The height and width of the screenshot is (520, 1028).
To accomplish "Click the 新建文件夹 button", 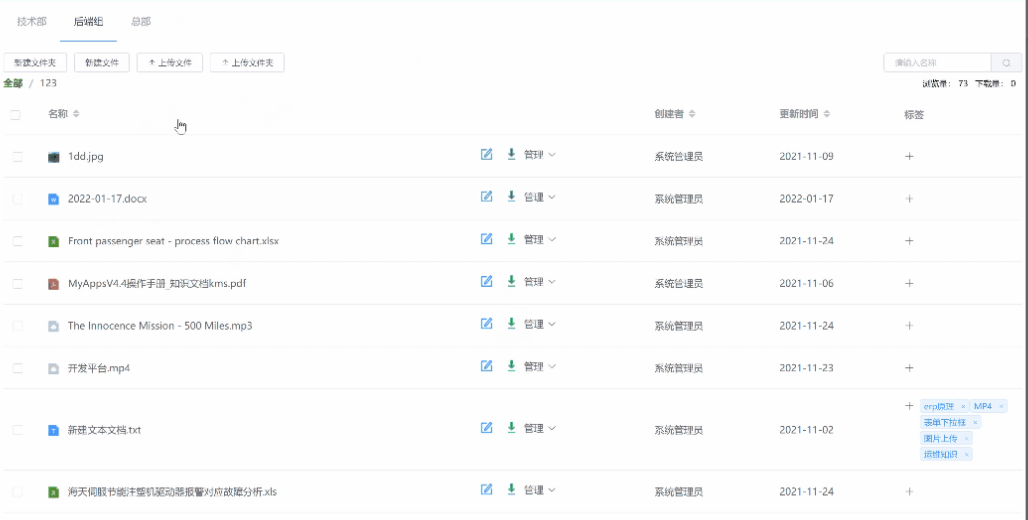I will [x=35, y=63].
